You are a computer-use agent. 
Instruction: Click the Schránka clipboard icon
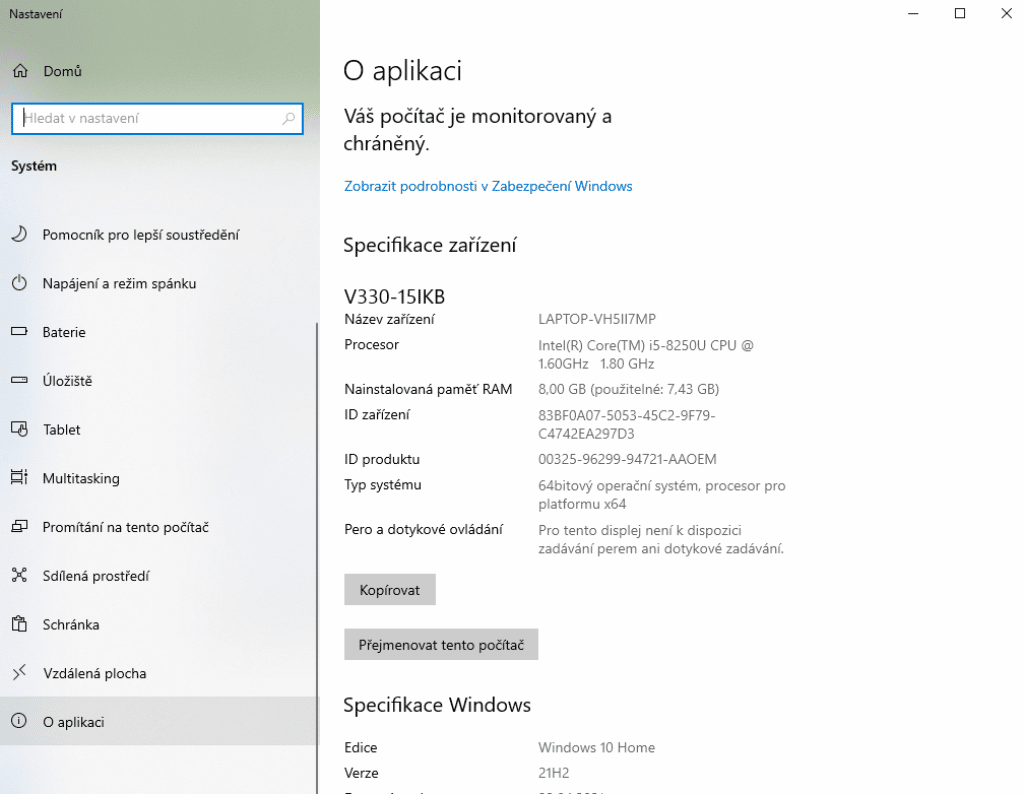20,624
